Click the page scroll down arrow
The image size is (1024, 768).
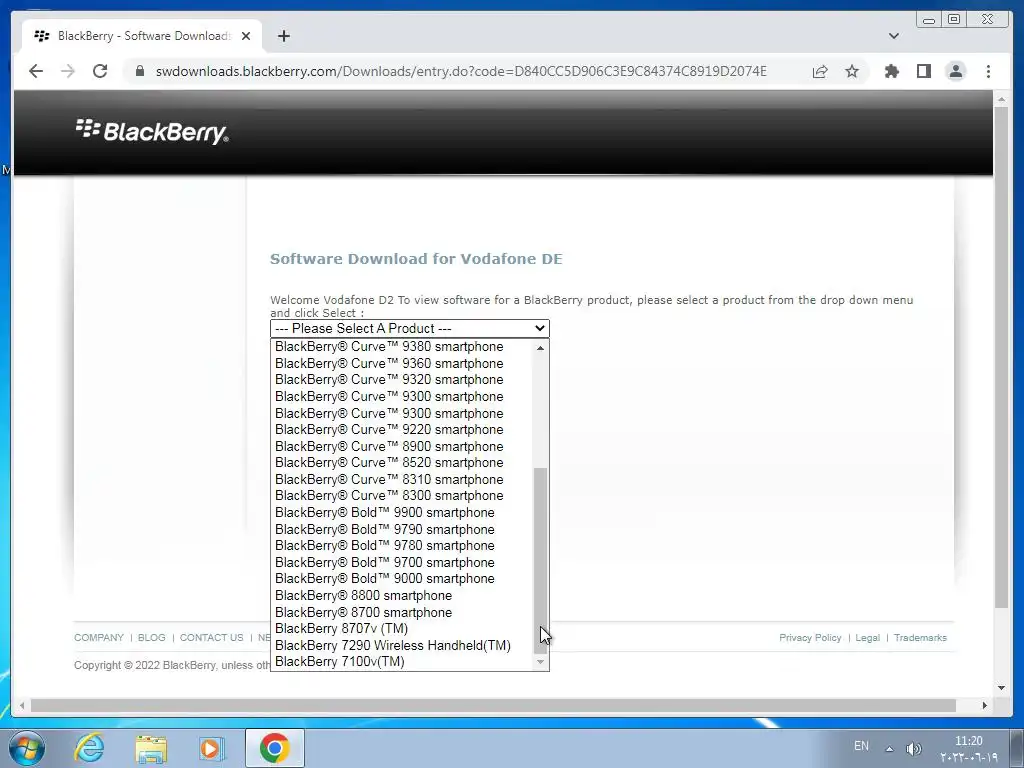1001,688
